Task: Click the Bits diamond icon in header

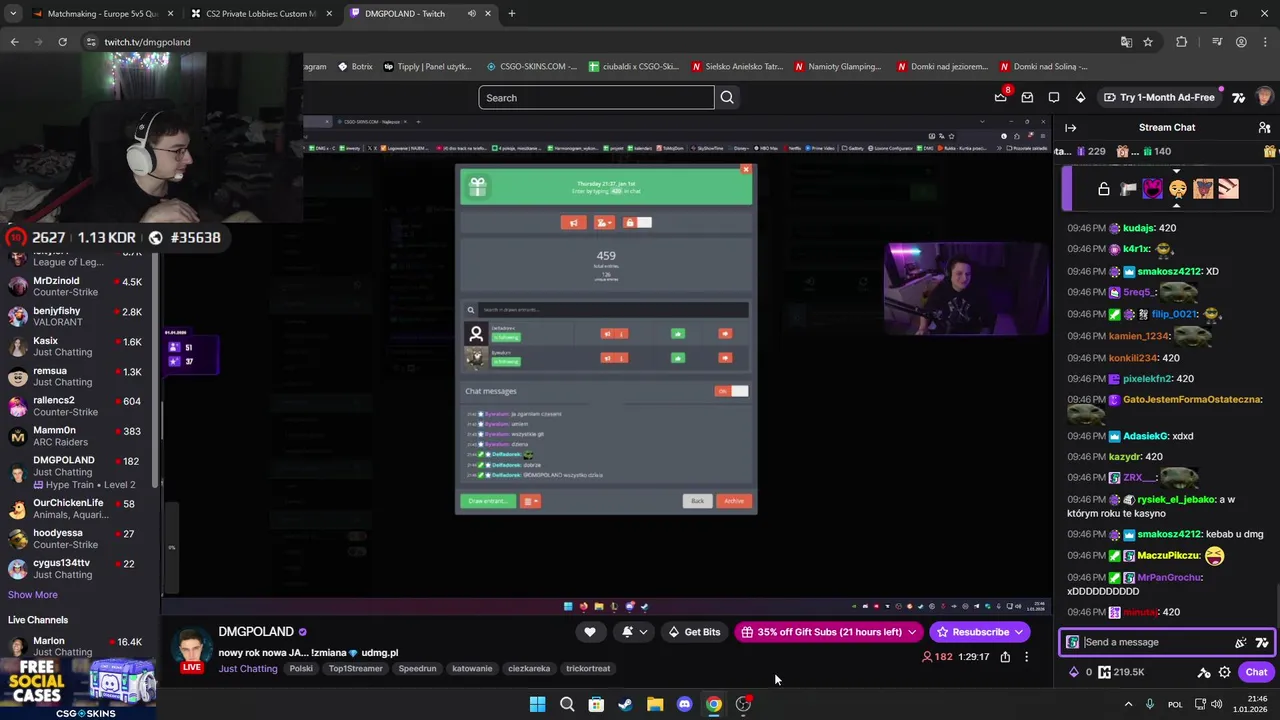Action: click(1080, 97)
